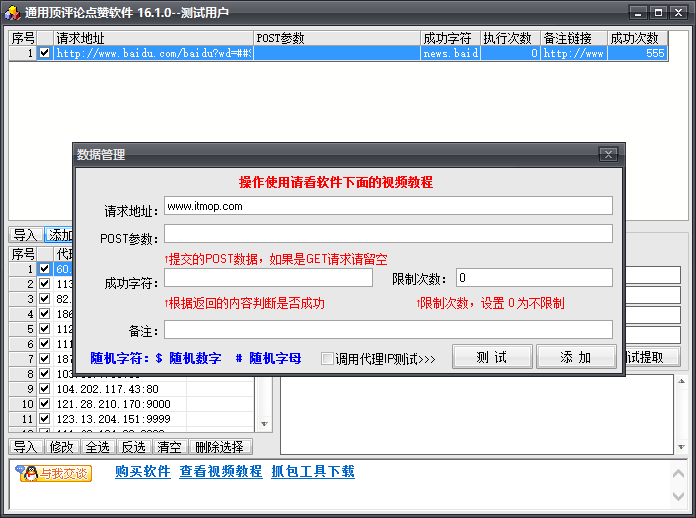Uncheck proxy row 2 checkbox
696x518 pixels.
[x=44, y=284]
